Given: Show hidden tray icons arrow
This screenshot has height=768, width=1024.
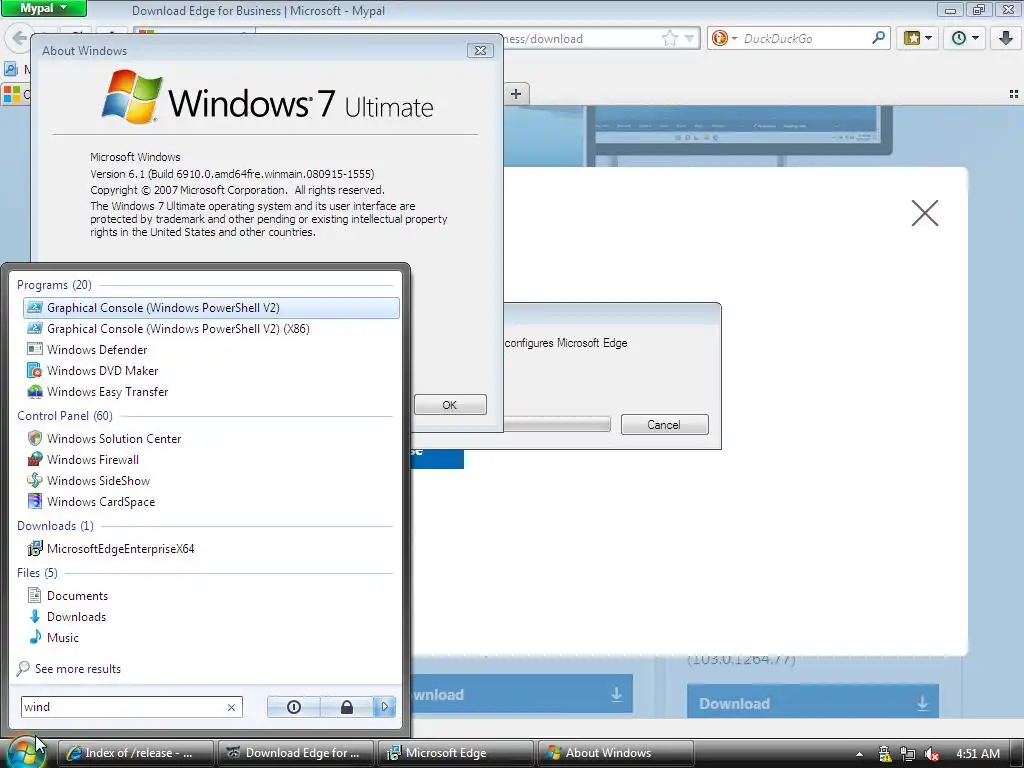Looking at the screenshot, I should [859, 754].
